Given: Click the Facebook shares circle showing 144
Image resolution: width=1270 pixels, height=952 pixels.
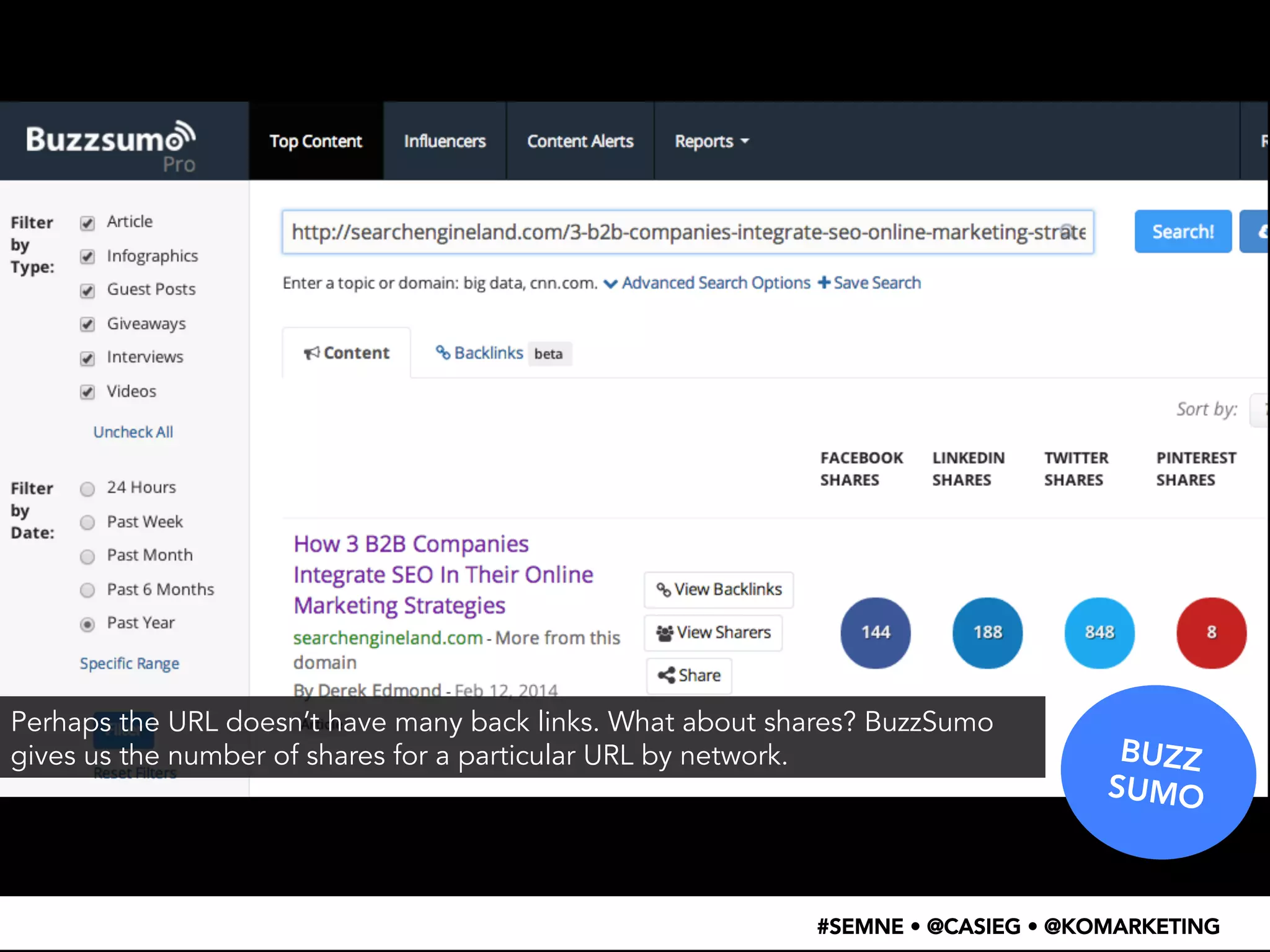Looking at the screenshot, I should point(876,632).
